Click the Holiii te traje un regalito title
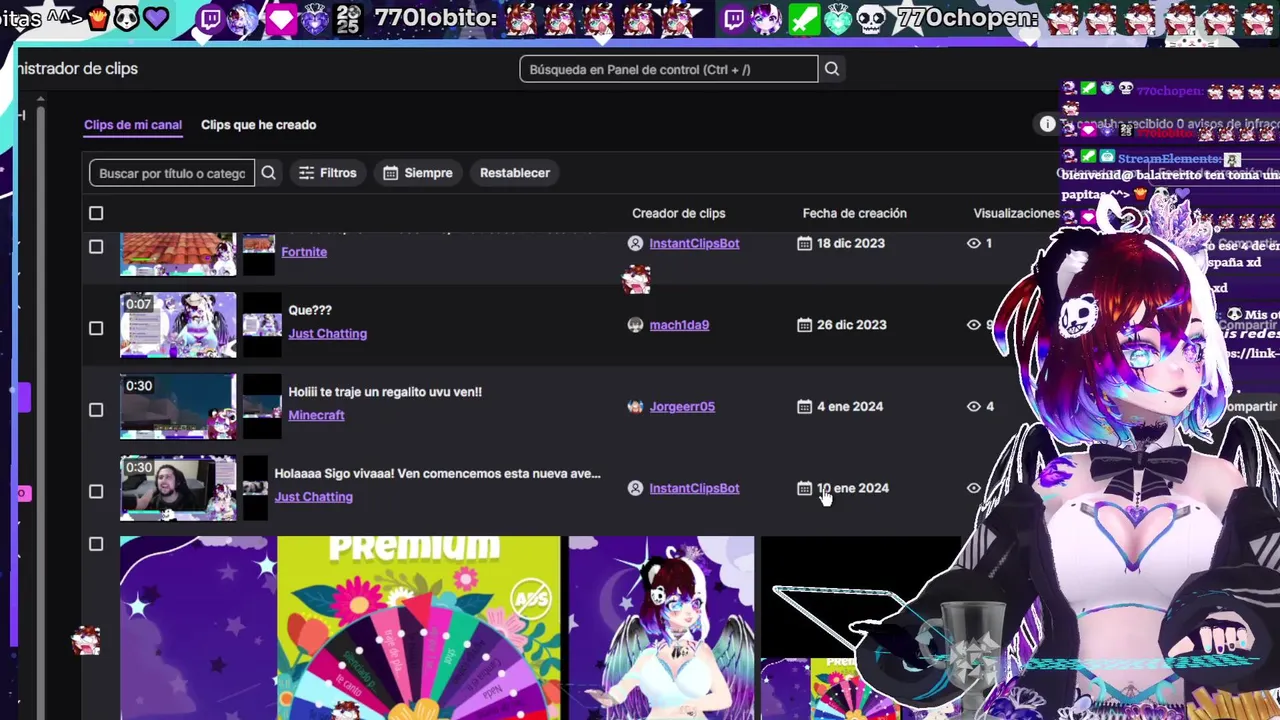1280x720 pixels. click(x=385, y=392)
